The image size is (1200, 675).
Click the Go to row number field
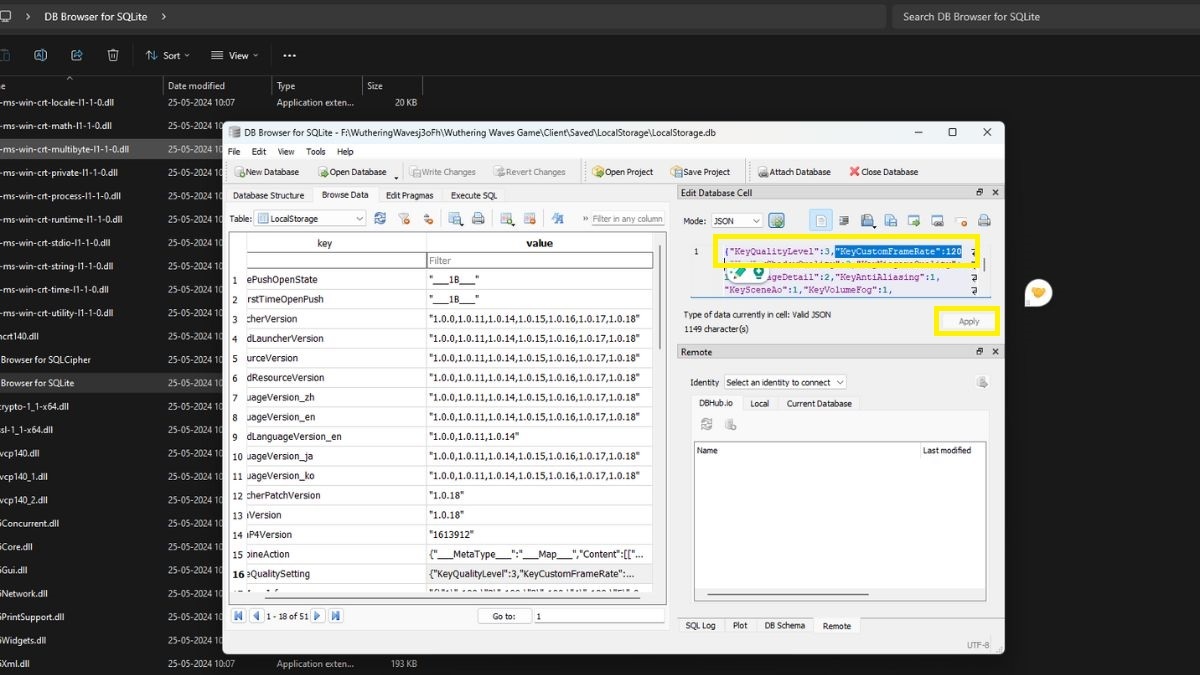pos(598,616)
